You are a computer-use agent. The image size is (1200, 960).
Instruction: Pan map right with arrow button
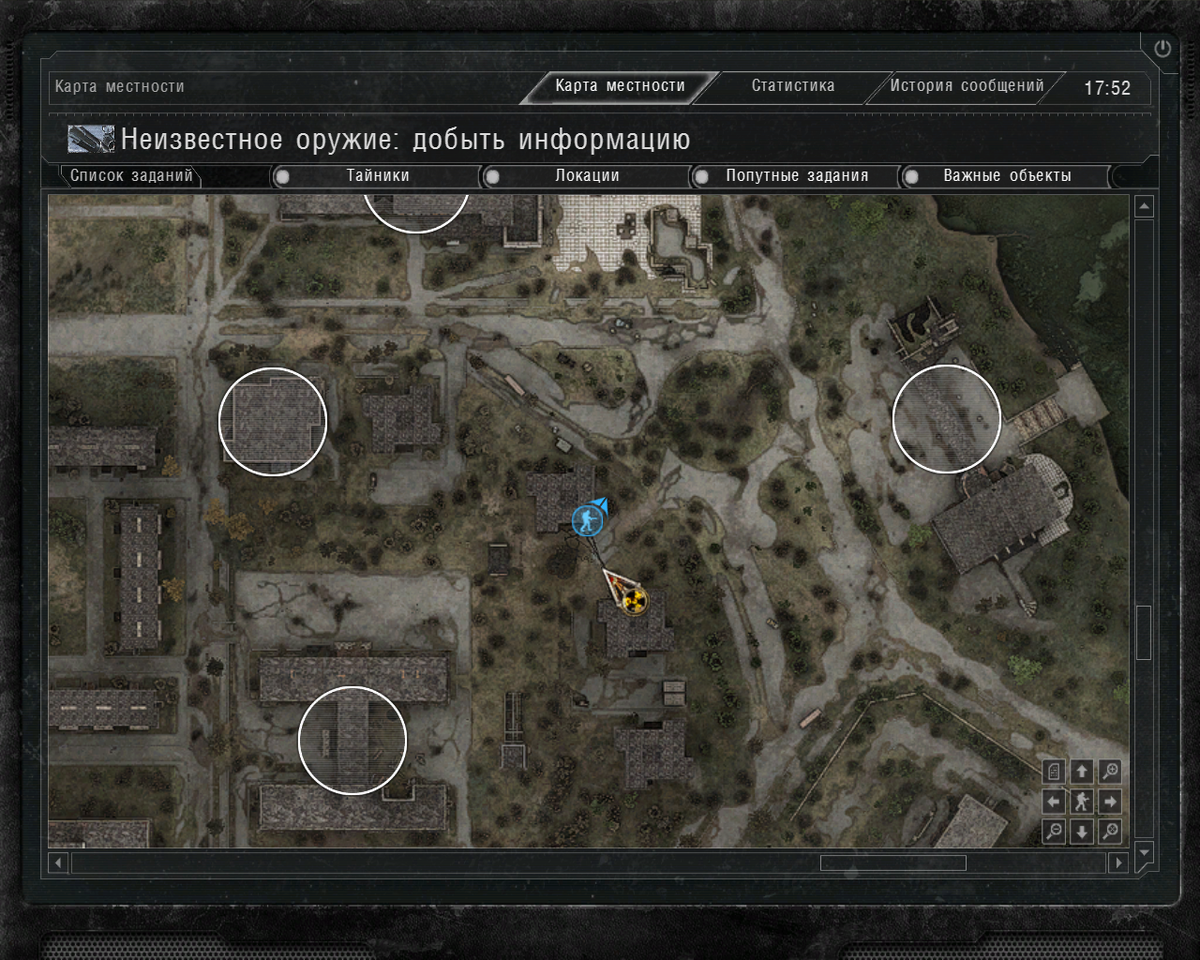tap(1110, 801)
